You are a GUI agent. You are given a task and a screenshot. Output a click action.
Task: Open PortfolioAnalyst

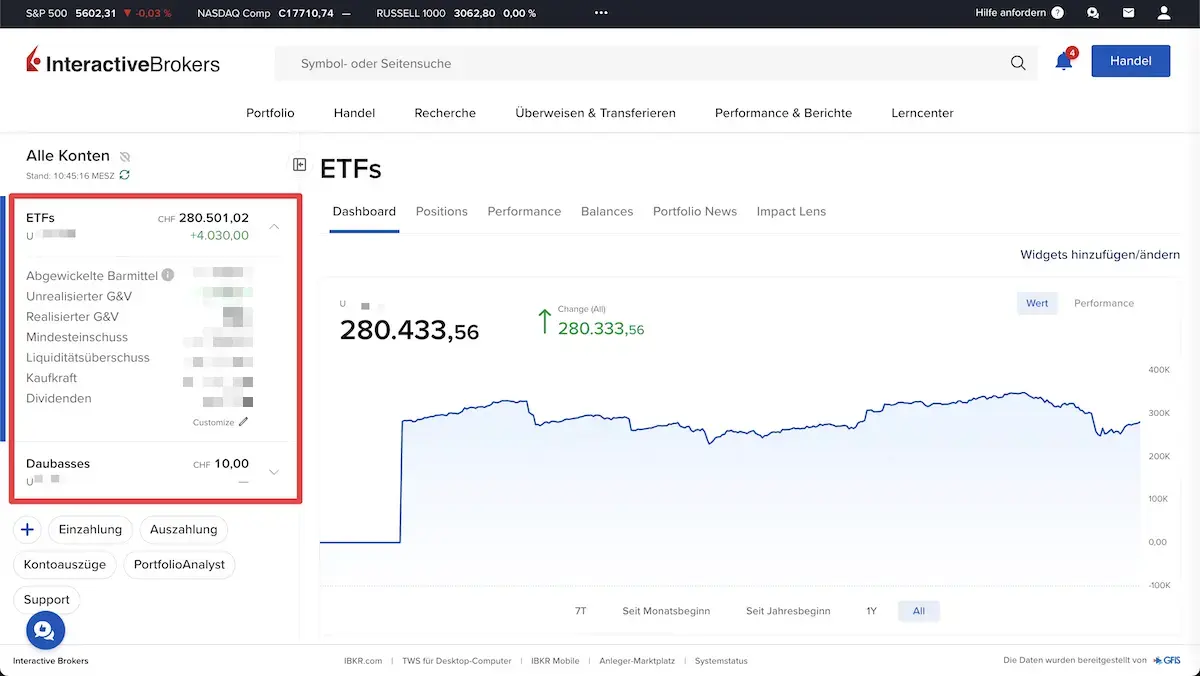tap(180, 565)
